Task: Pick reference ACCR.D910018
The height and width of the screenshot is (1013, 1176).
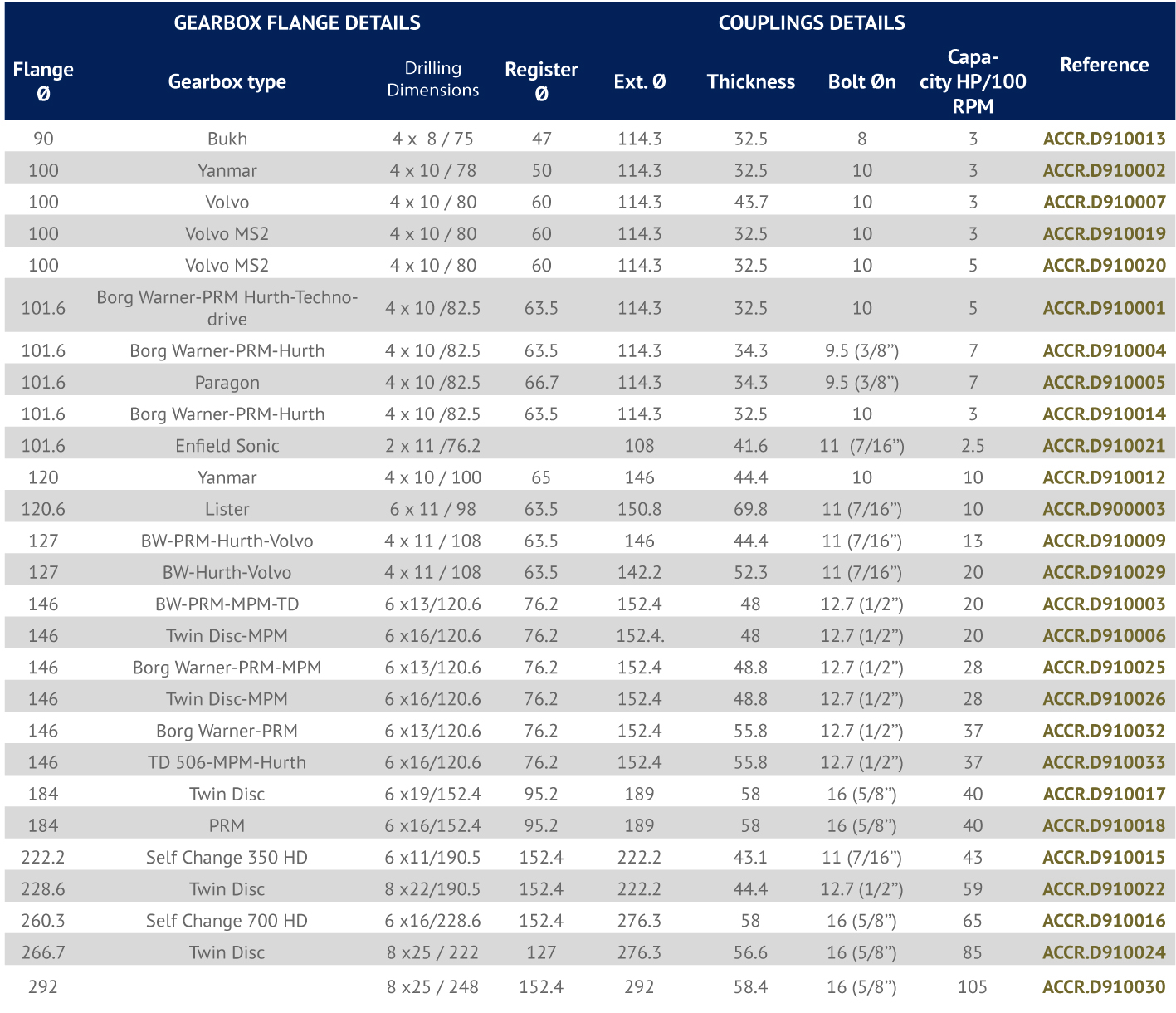Action: click(1105, 825)
